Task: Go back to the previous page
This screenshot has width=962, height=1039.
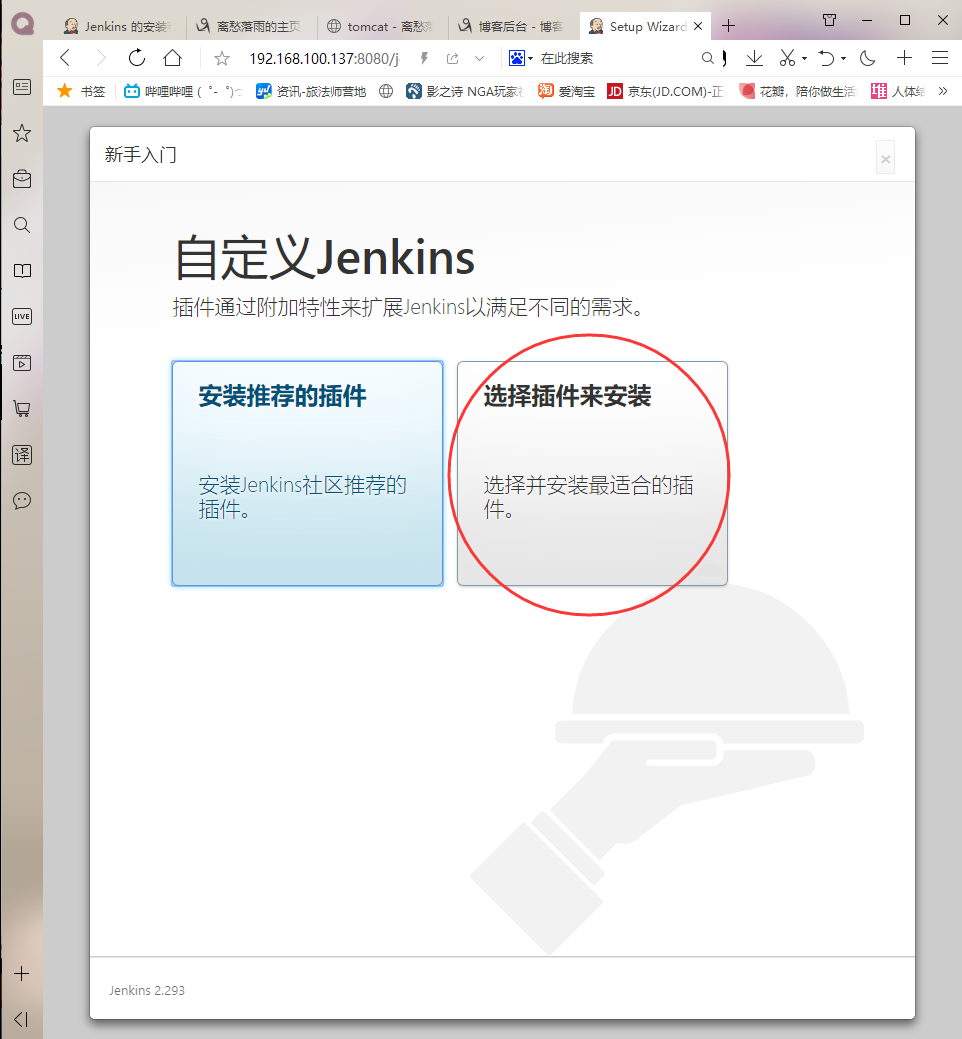Action: [x=65, y=58]
